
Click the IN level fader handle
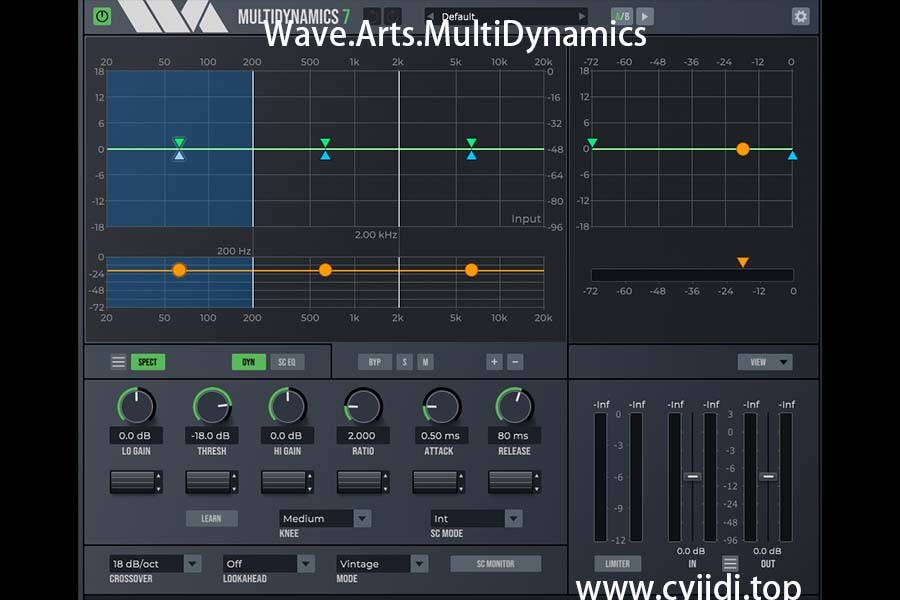[x=693, y=477]
